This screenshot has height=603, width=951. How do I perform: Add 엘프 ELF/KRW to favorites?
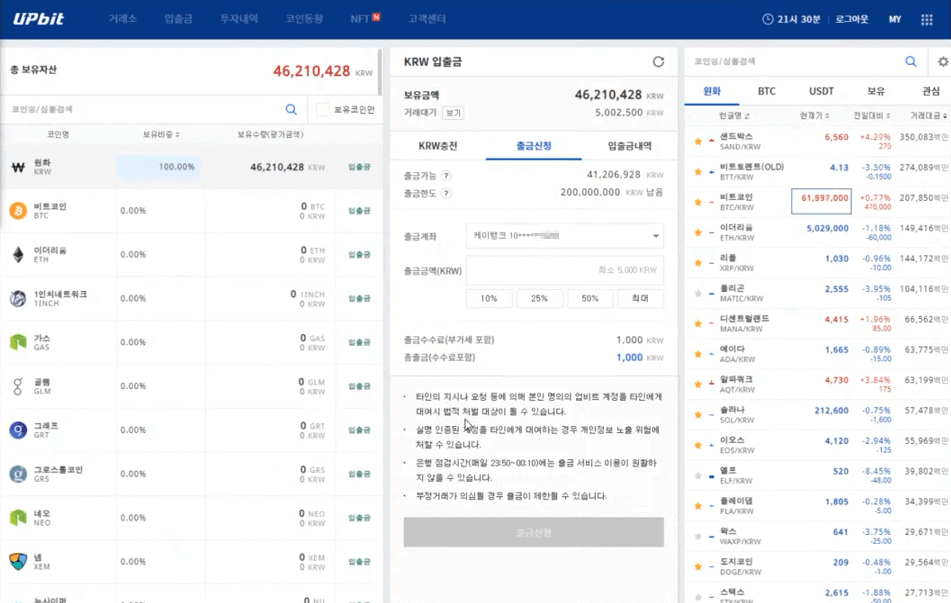click(697, 476)
